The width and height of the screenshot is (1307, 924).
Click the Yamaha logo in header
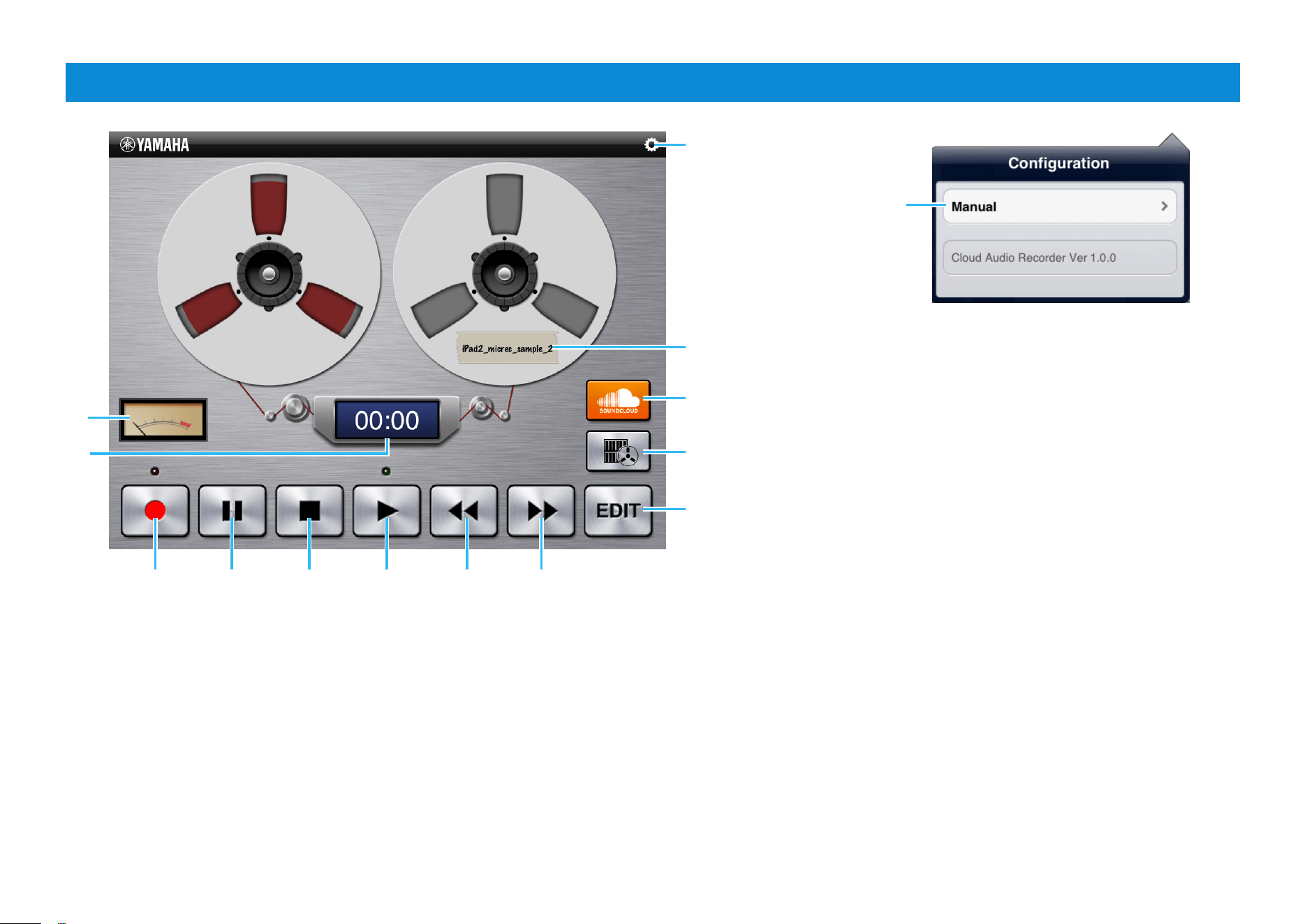pyautogui.click(x=154, y=144)
